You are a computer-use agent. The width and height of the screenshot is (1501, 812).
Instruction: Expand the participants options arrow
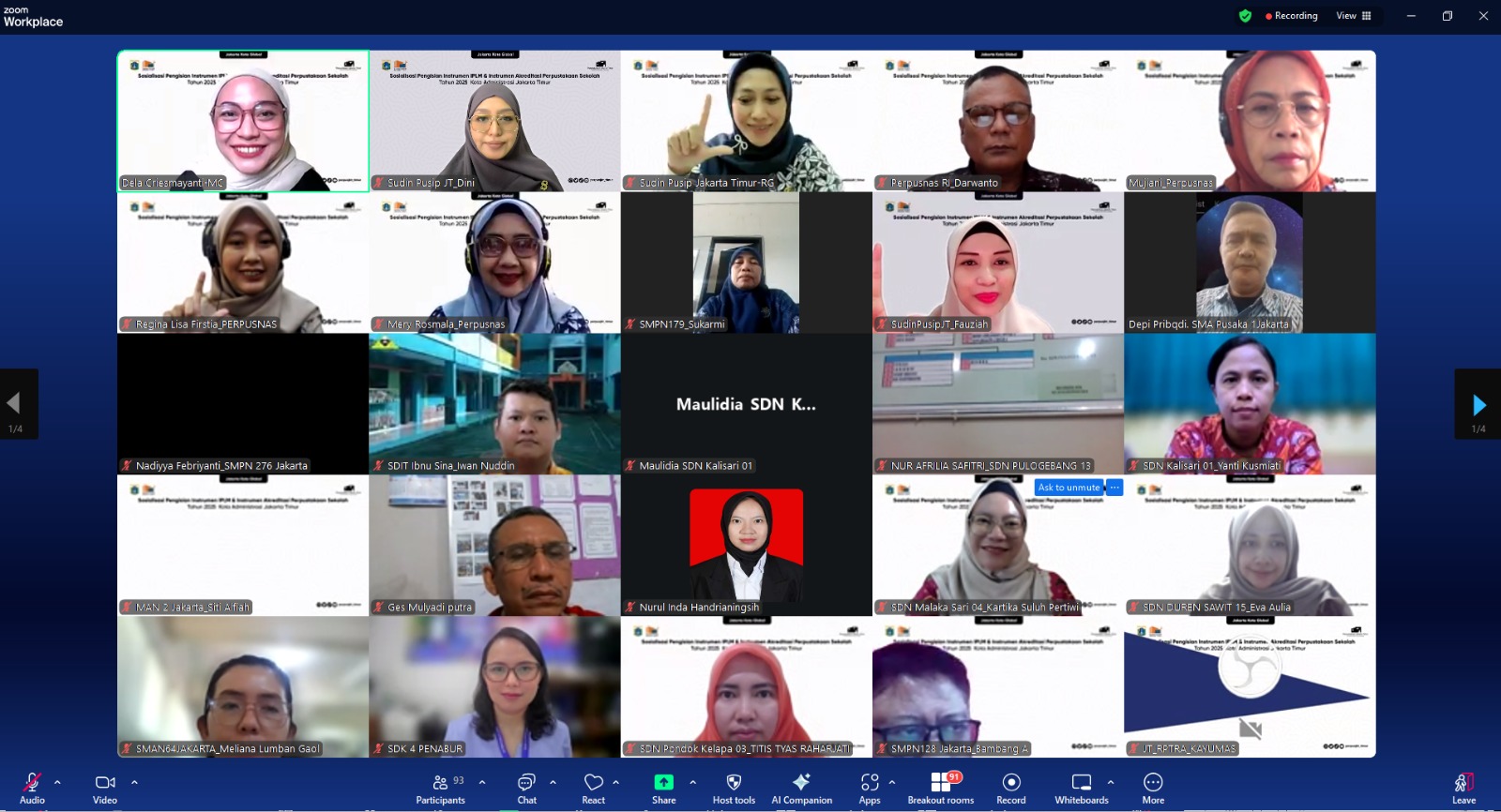pos(482,782)
